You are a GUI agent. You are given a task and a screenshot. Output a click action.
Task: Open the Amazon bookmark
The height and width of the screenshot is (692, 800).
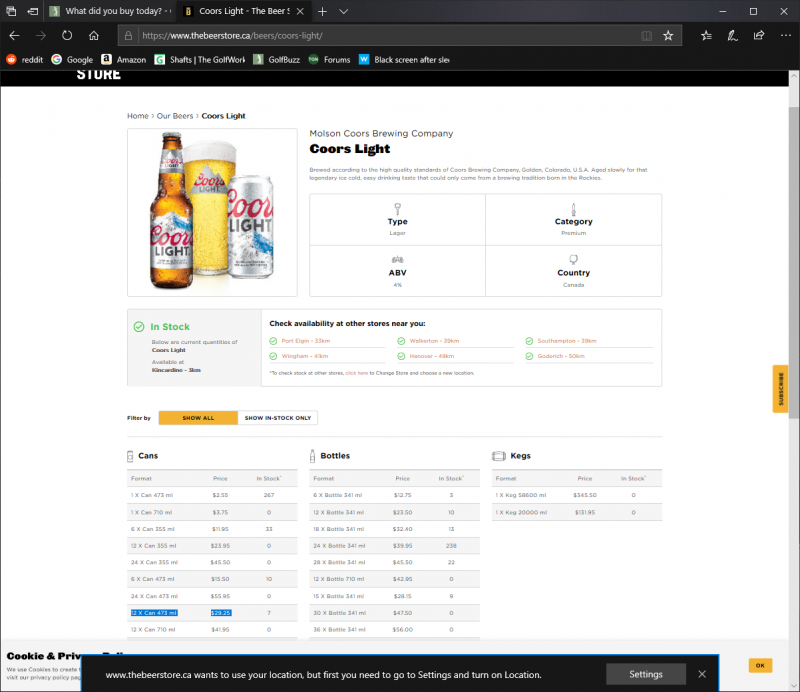point(123,59)
